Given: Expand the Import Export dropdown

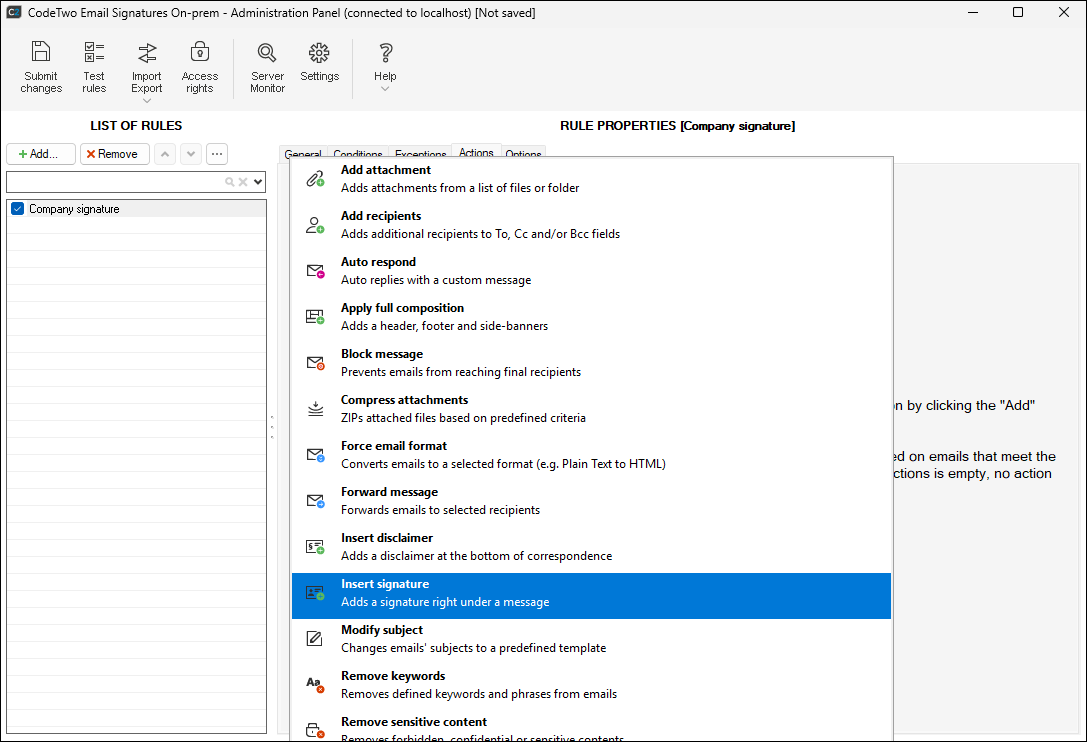Looking at the screenshot, I should 147,100.
